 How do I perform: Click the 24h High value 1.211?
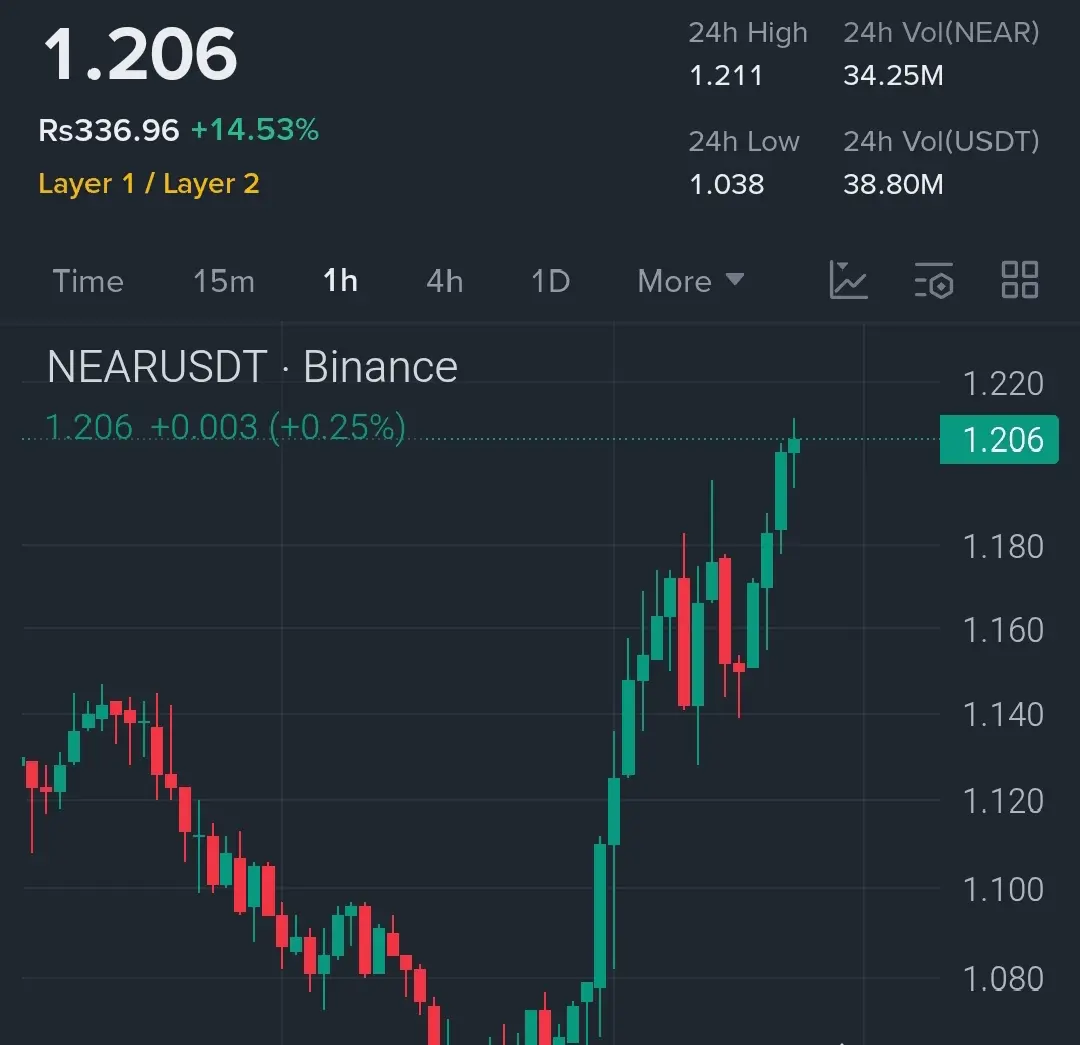pos(726,76)
